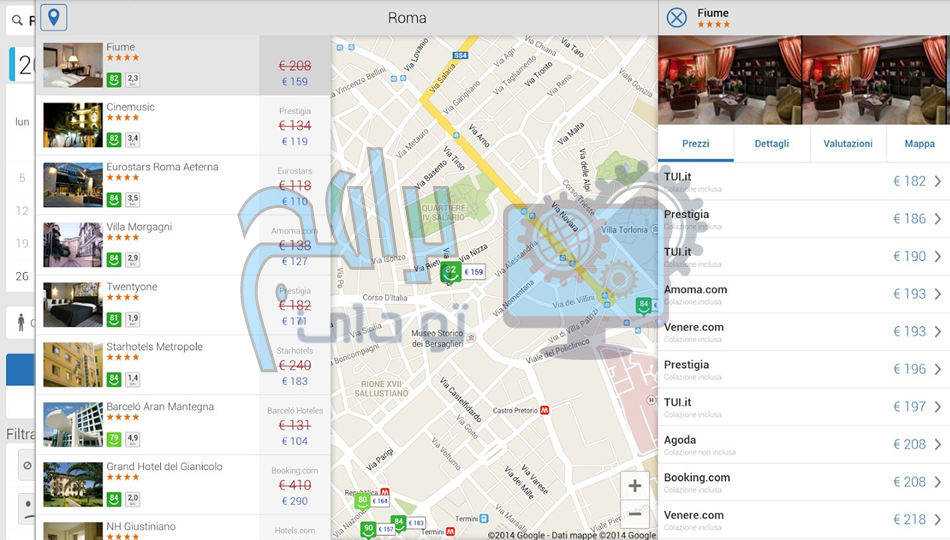Zoom out on the map
Viewport: 950px width, 540px height.
pos(634,515)
